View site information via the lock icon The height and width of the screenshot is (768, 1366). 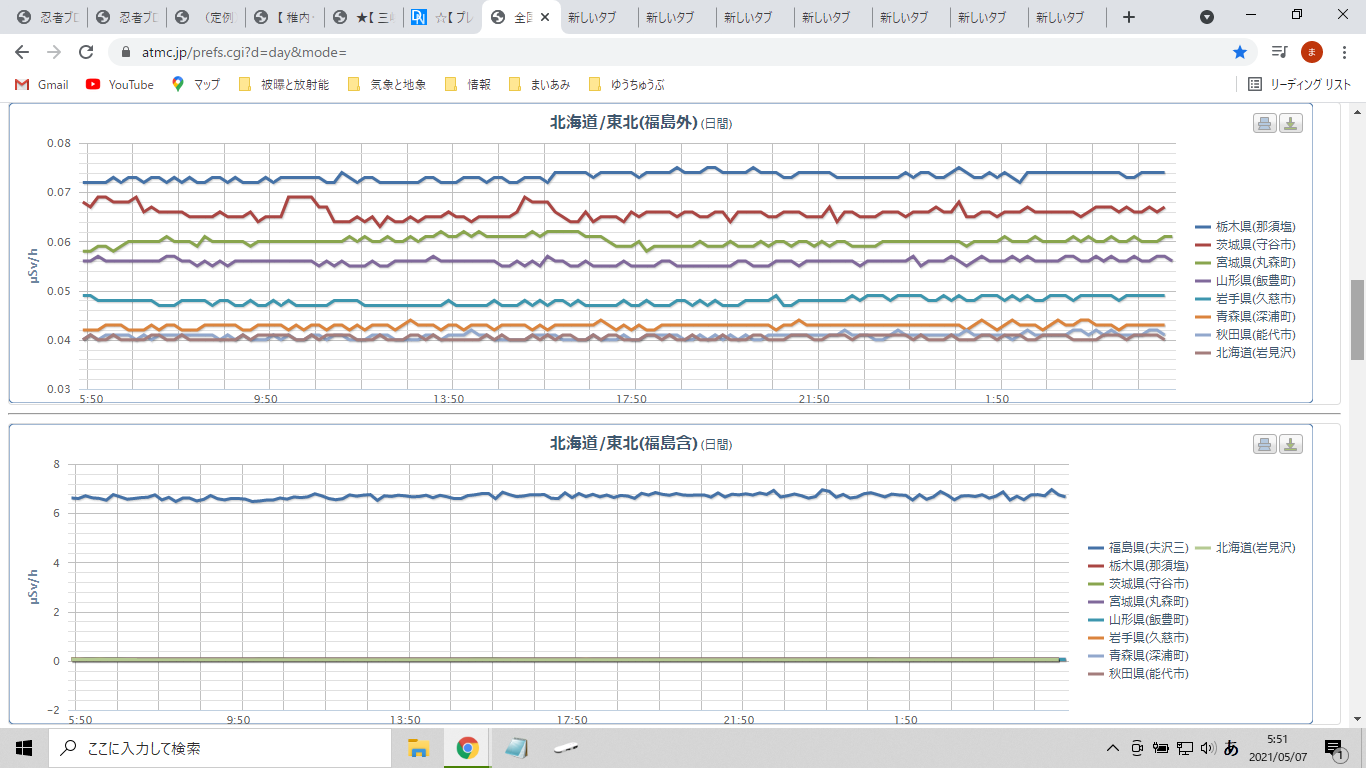point(126,52)
